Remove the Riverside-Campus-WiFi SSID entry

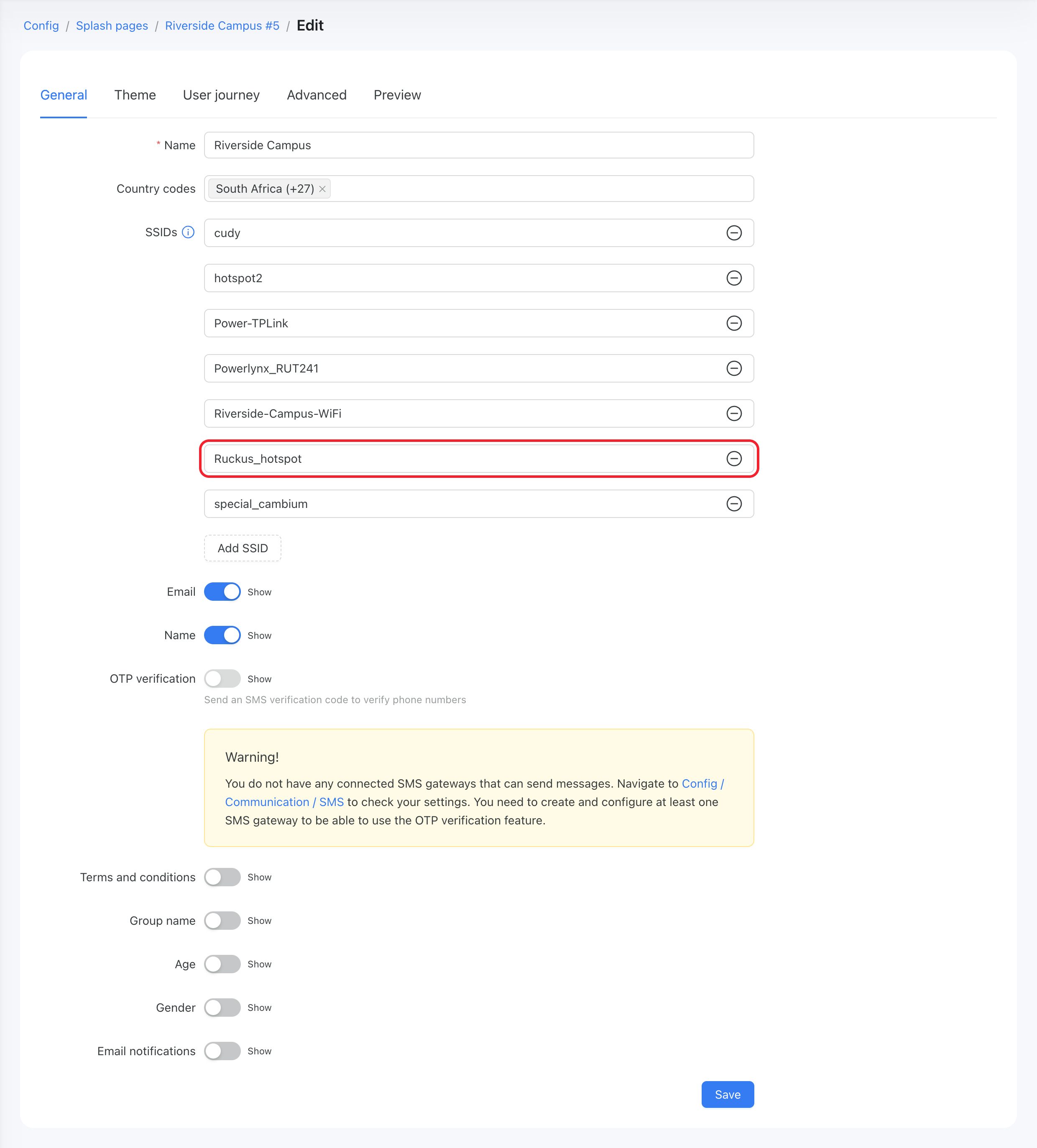734,413
